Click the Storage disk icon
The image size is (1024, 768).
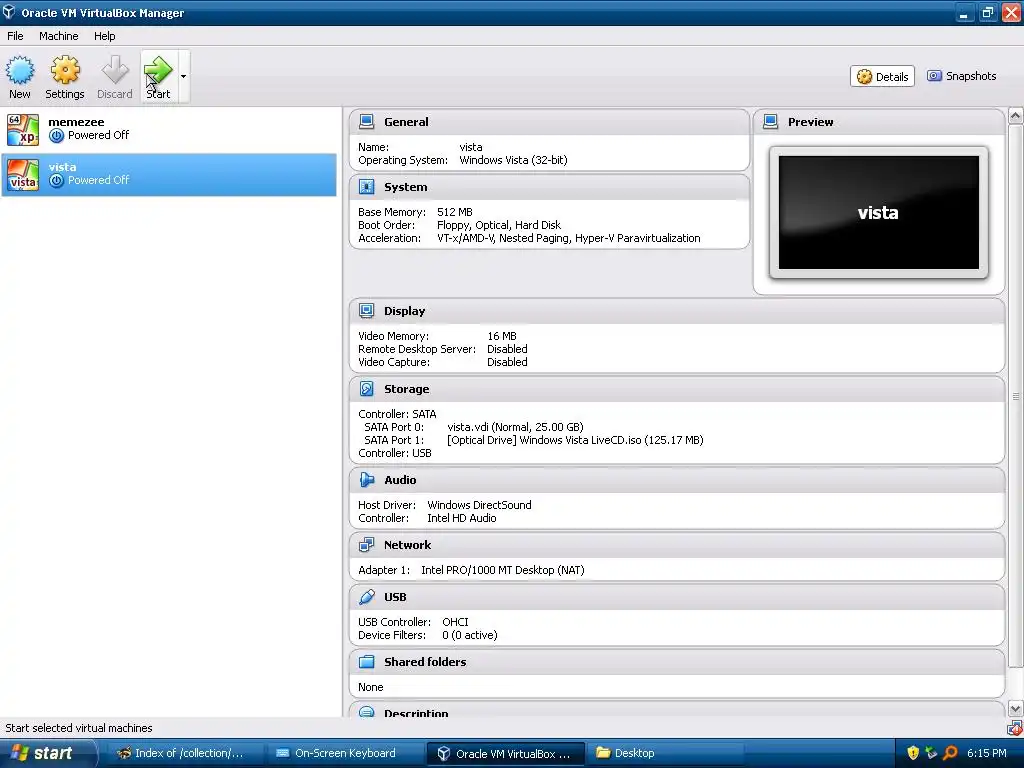coord(367,389)
